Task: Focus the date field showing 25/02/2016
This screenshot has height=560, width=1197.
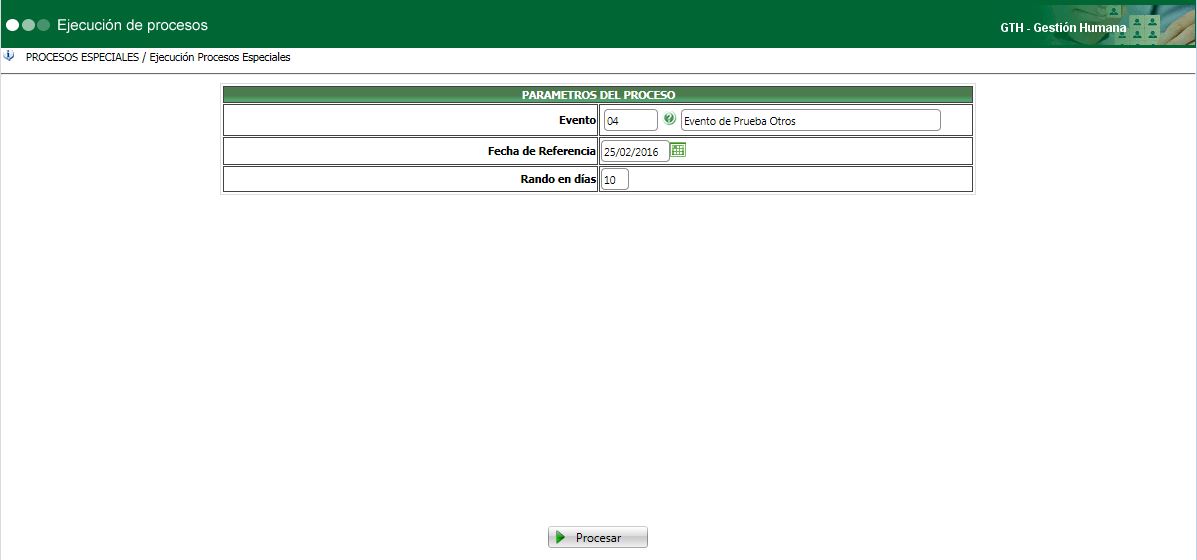Action: click(x=635, y=152)
